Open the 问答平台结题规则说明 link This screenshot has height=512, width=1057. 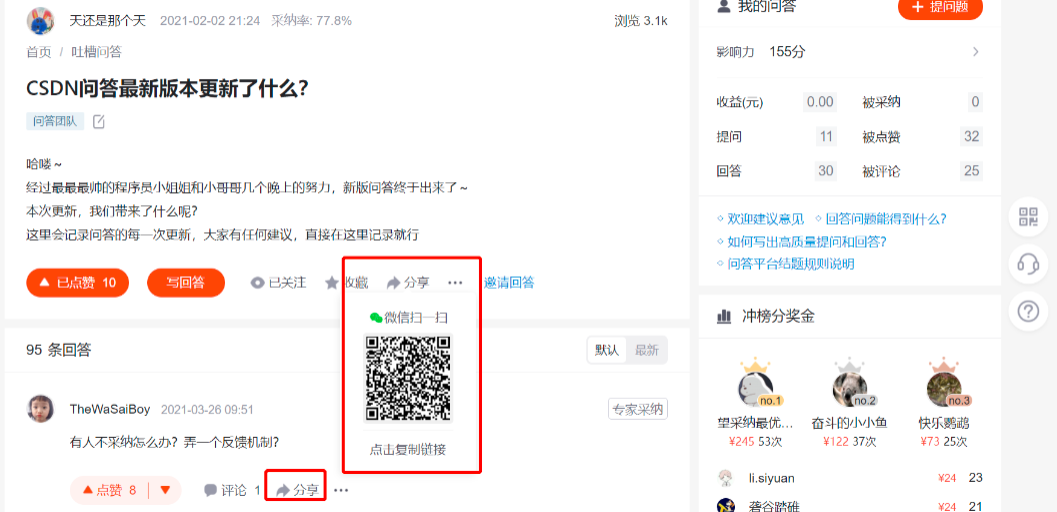791,263
